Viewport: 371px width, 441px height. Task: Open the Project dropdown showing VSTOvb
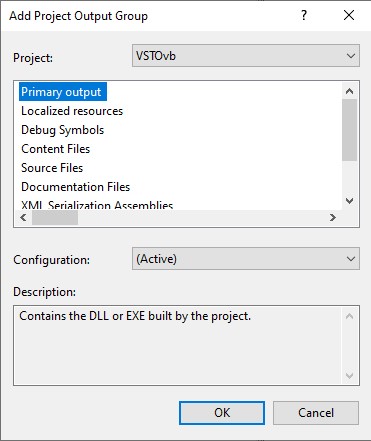(246, 56)
